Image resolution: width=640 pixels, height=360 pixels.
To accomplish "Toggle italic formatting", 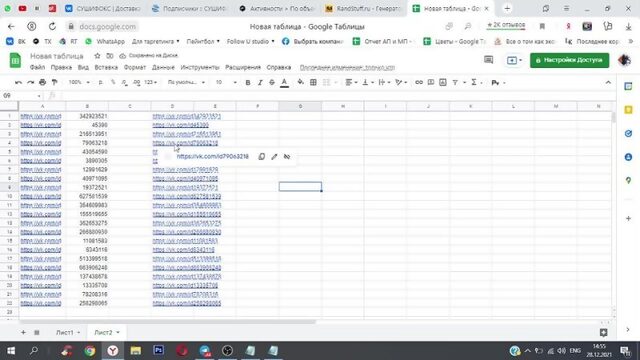I will click(x=260, y=82).
